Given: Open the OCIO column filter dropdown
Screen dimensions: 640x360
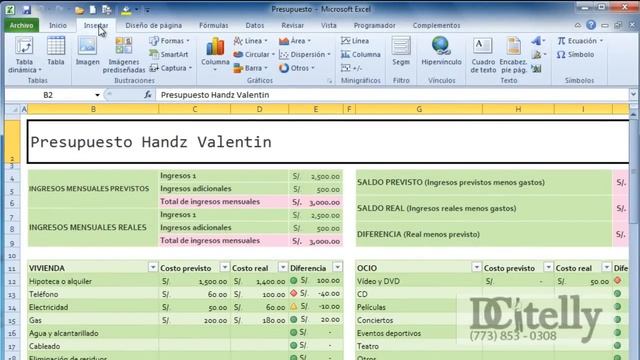Looking at the screenshot, I should 476,267.
